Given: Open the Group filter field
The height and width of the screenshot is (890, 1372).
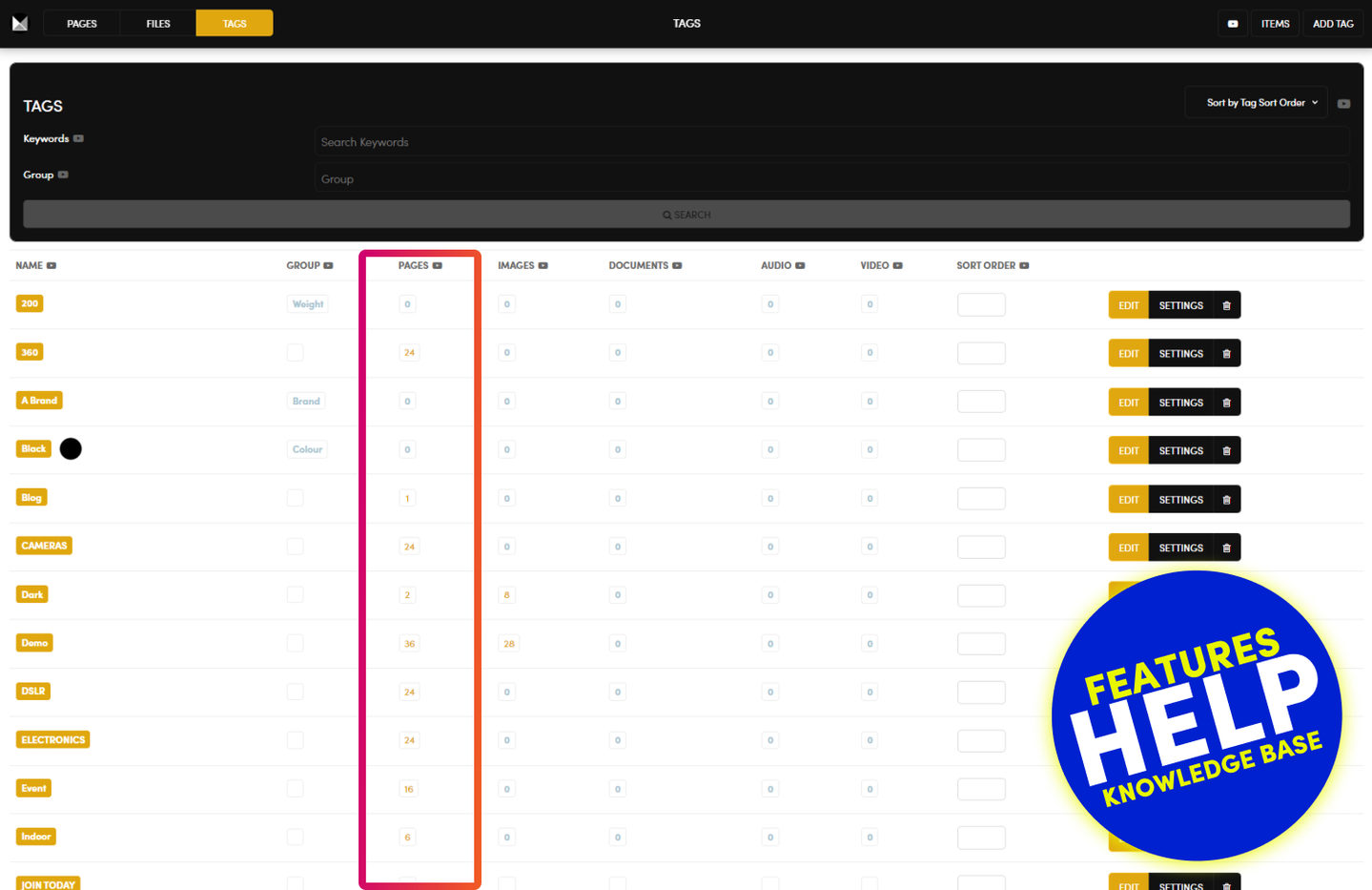Looking at the screenshot, I should (x=830, y=178).
